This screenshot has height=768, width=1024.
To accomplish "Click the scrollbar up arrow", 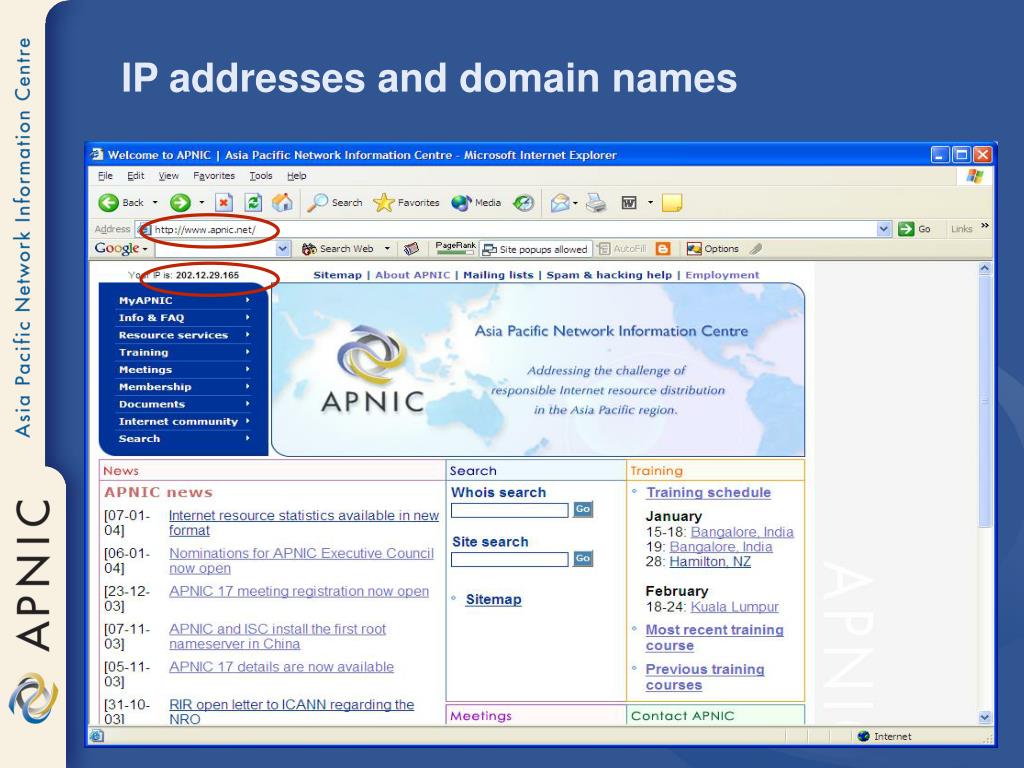I will click(x=985, y=268).
